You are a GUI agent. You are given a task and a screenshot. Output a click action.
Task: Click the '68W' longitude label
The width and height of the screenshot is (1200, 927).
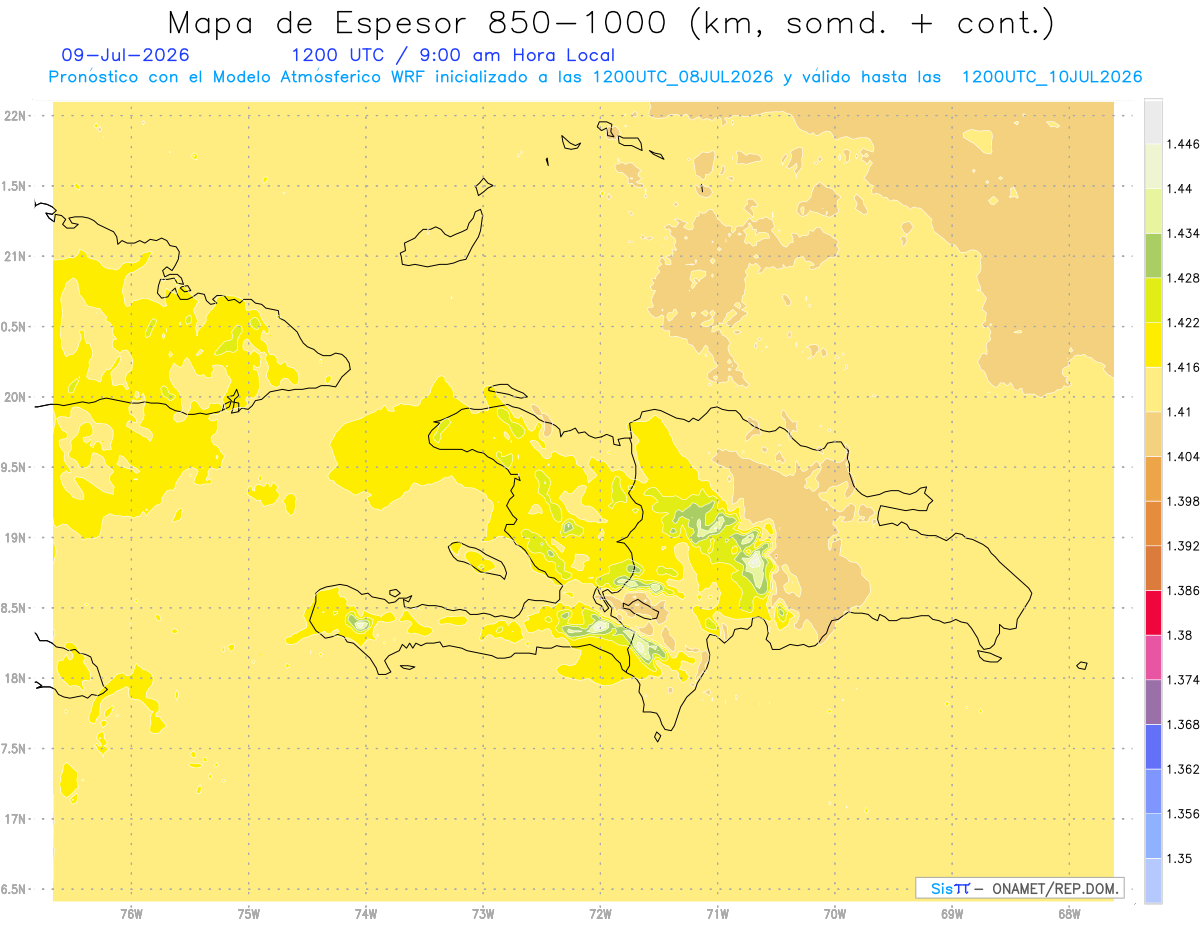click(x=1069, y=914)
